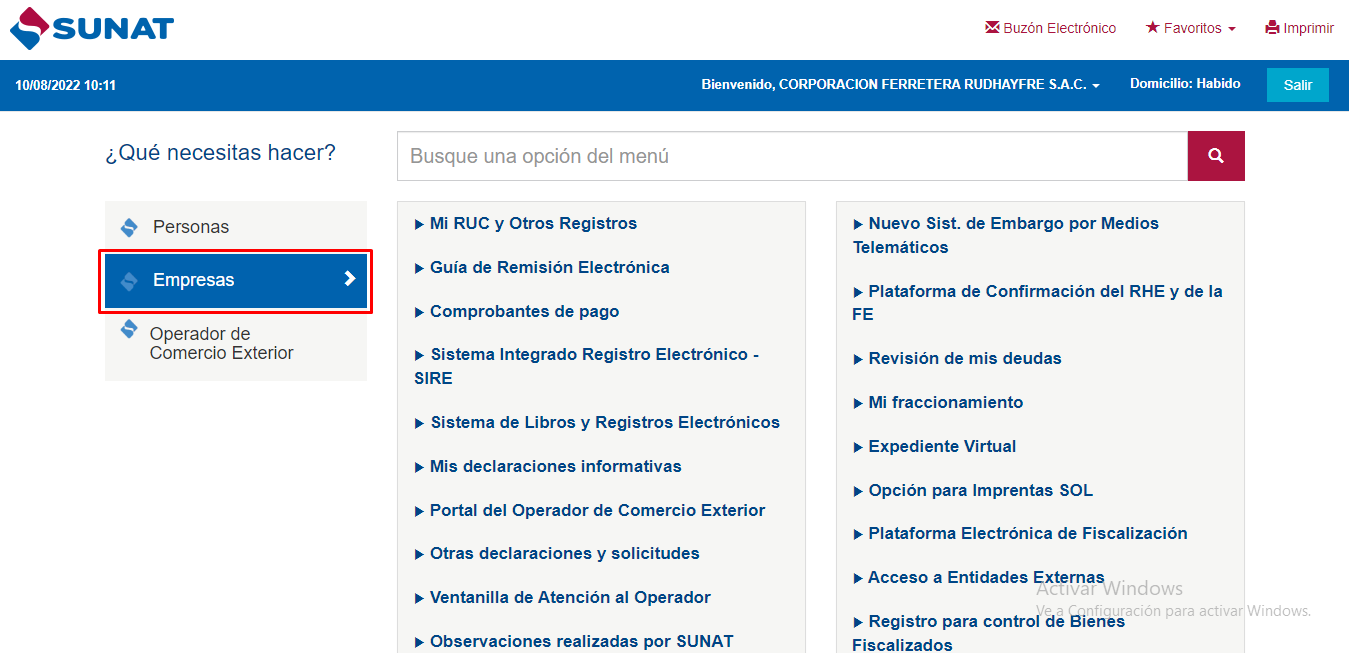Click the Salir button
1349x653 pixels.
click(1298, 85)
